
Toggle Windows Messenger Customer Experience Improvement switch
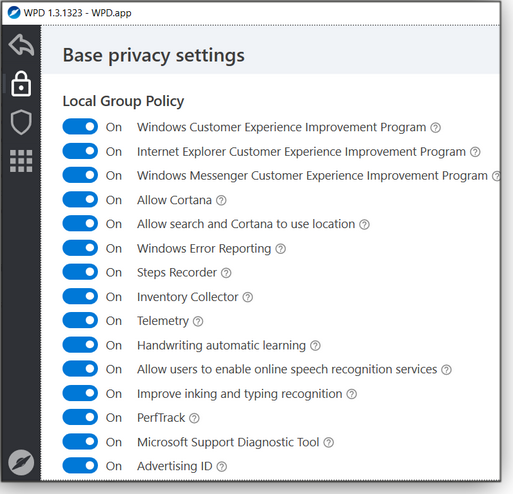tap(80, 175)
